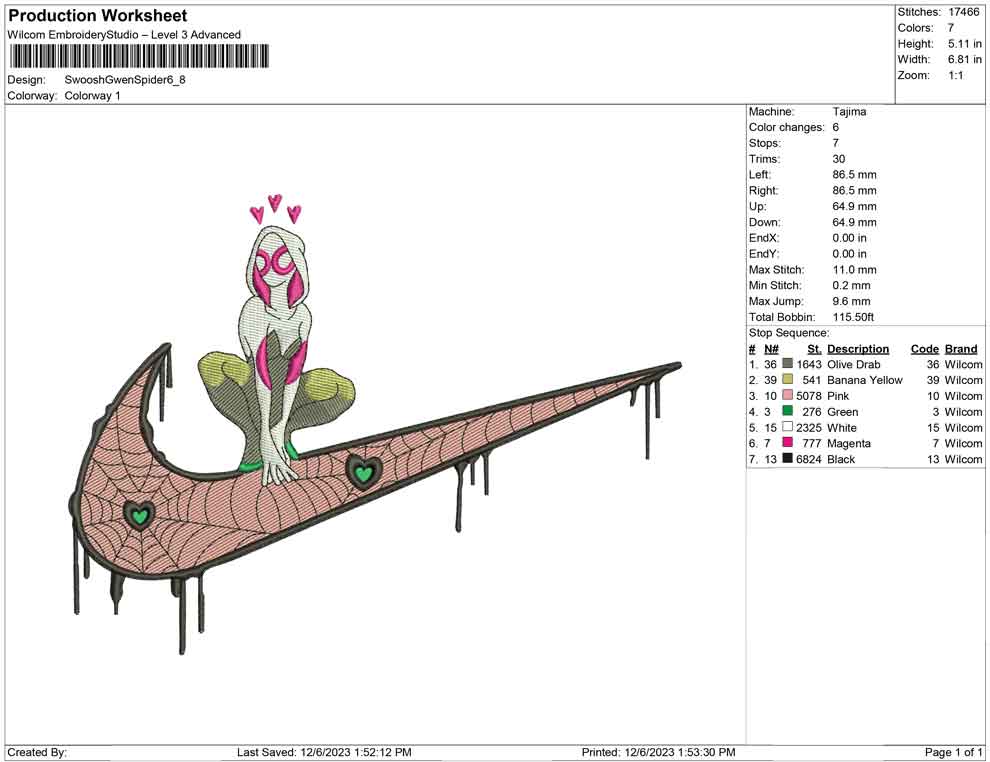Image resolution: width=990 pixels, height=762 pixels.
Task: Click the Olive Drab color swatch
Action: (787, 364)
